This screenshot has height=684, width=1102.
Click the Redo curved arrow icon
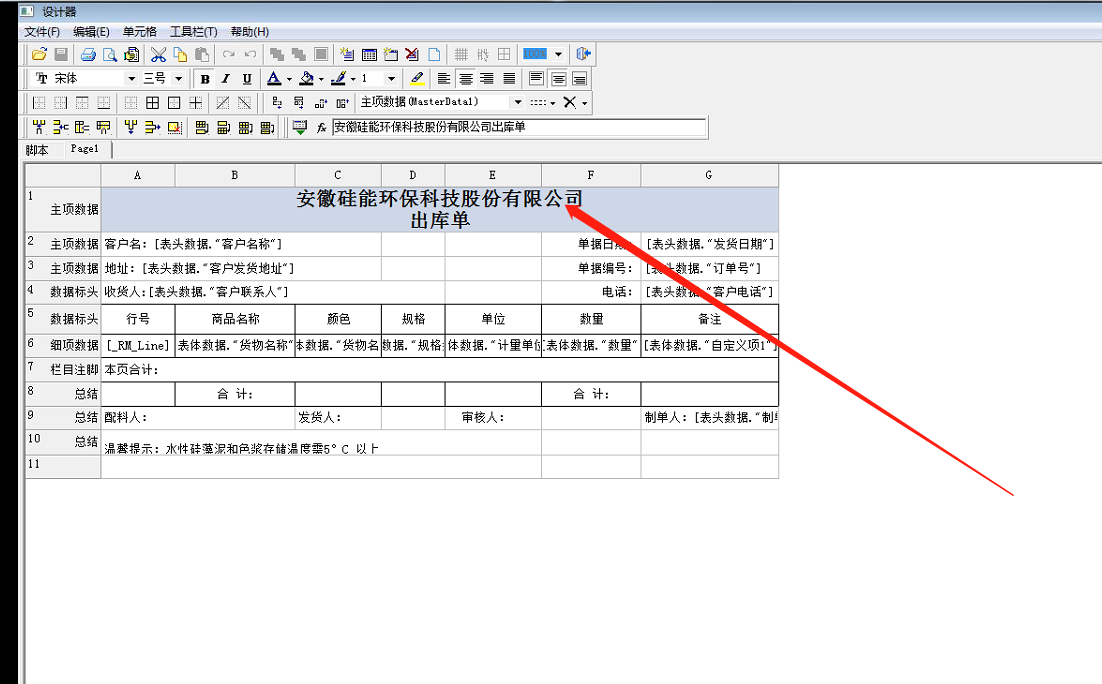click(228, 54)
